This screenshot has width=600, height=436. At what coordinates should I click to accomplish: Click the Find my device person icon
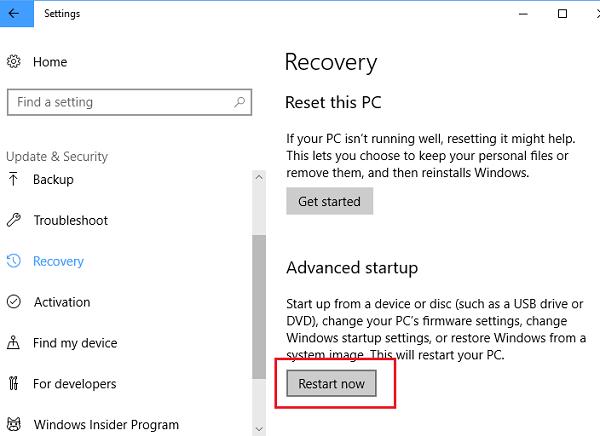pos(14,344)
